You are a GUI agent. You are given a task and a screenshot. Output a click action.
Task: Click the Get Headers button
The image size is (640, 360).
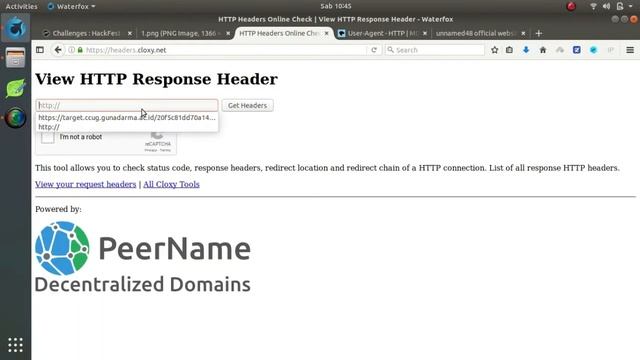[x=247, y=105]
